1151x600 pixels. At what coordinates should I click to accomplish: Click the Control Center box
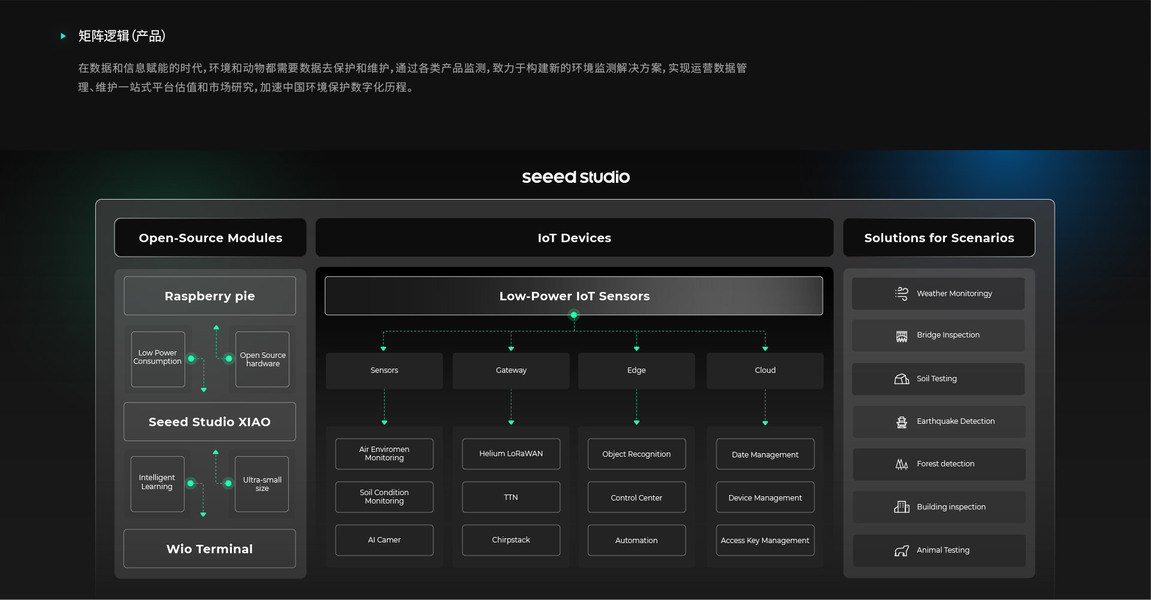(636, 497)
